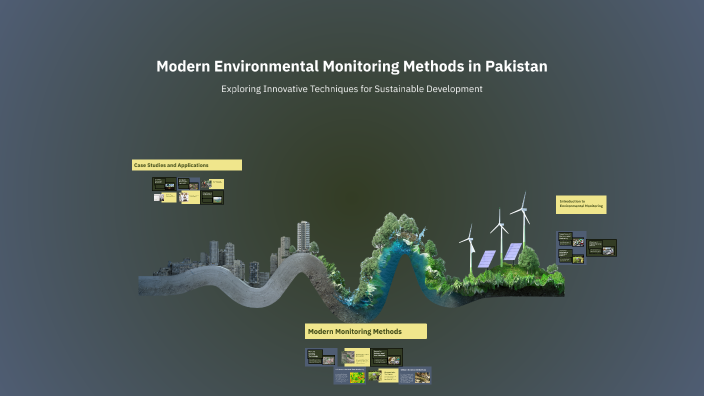The width and height of the screenshot is (704, 396).
Task: Open Monitoring Methods blue slide with pink map image
Action: [321, 357]
